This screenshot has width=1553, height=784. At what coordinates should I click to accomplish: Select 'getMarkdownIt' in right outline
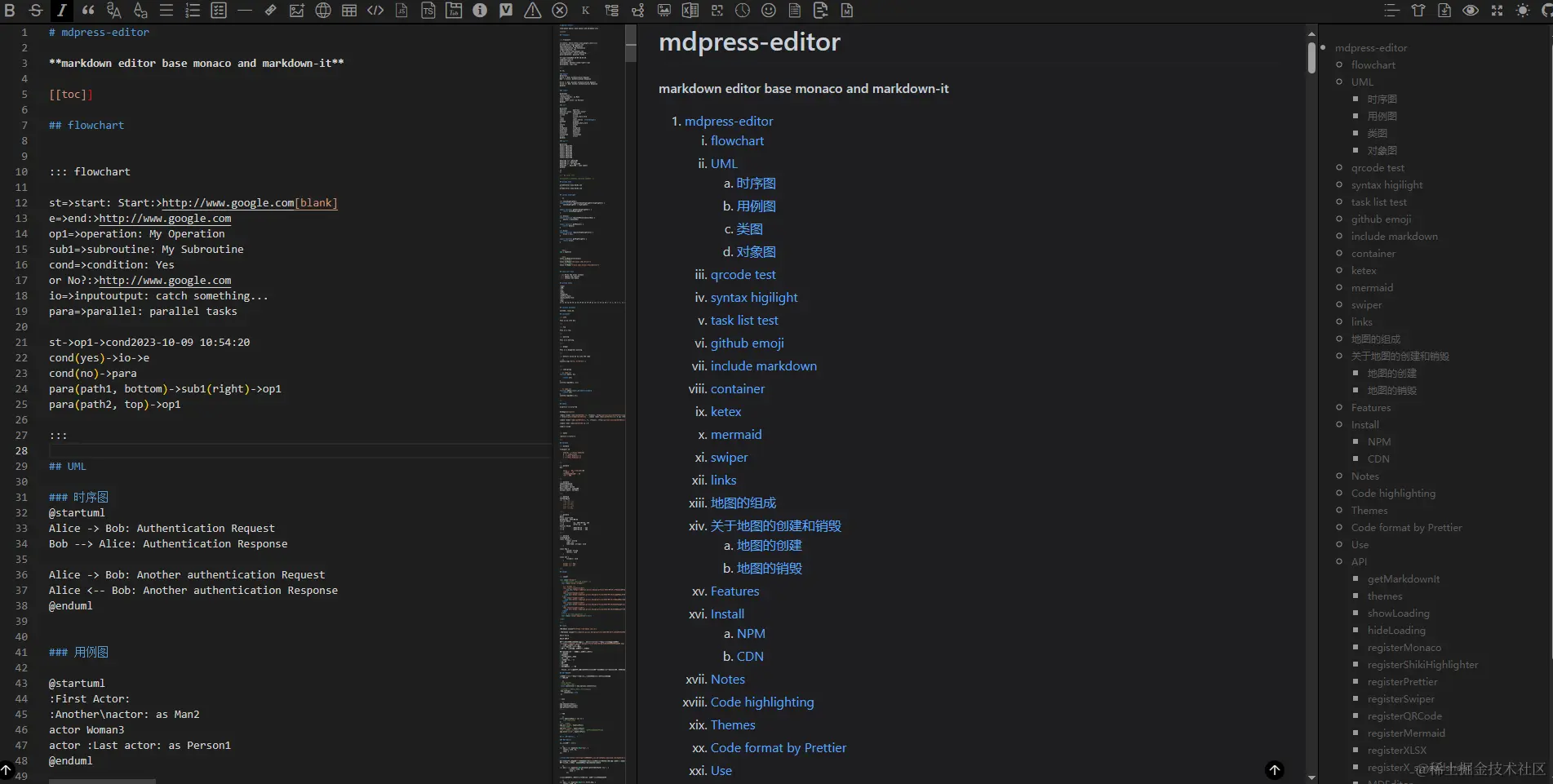(1403, 578)
